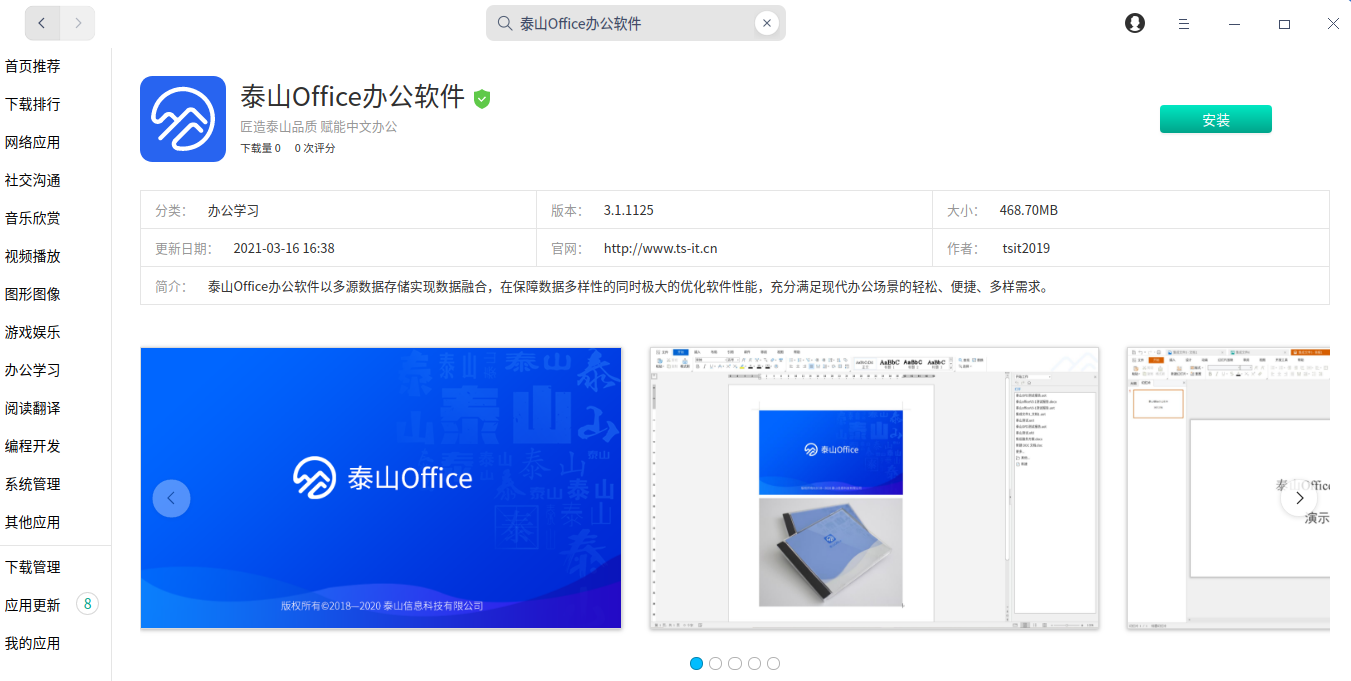This screenshot has height=681, width=1351.
Task: Open 音乐欣赏 category
Action: pyautogui.click(x=33, y=218)
